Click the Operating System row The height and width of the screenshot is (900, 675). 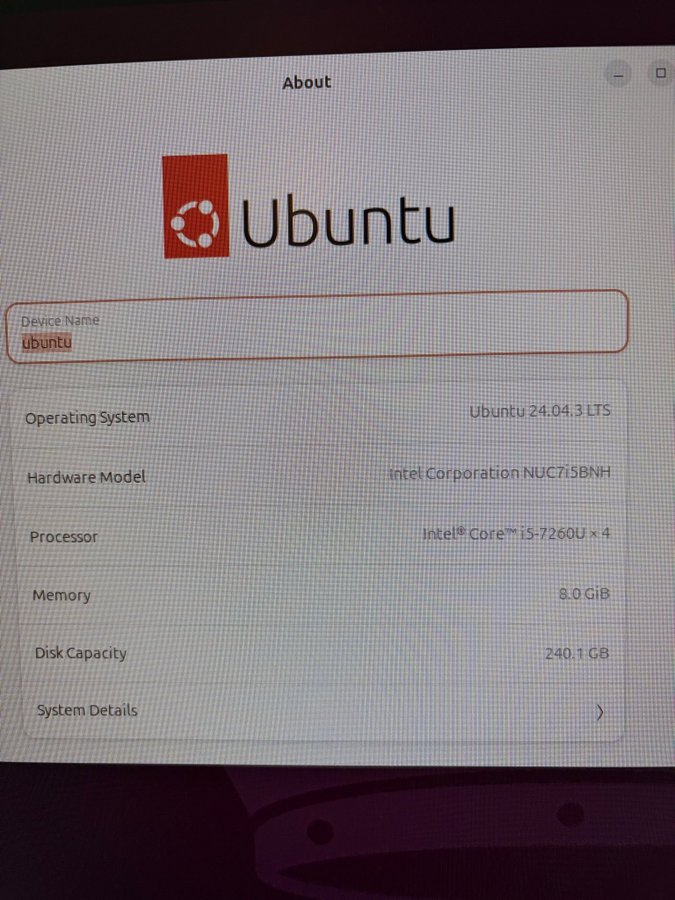coord(319,415)
